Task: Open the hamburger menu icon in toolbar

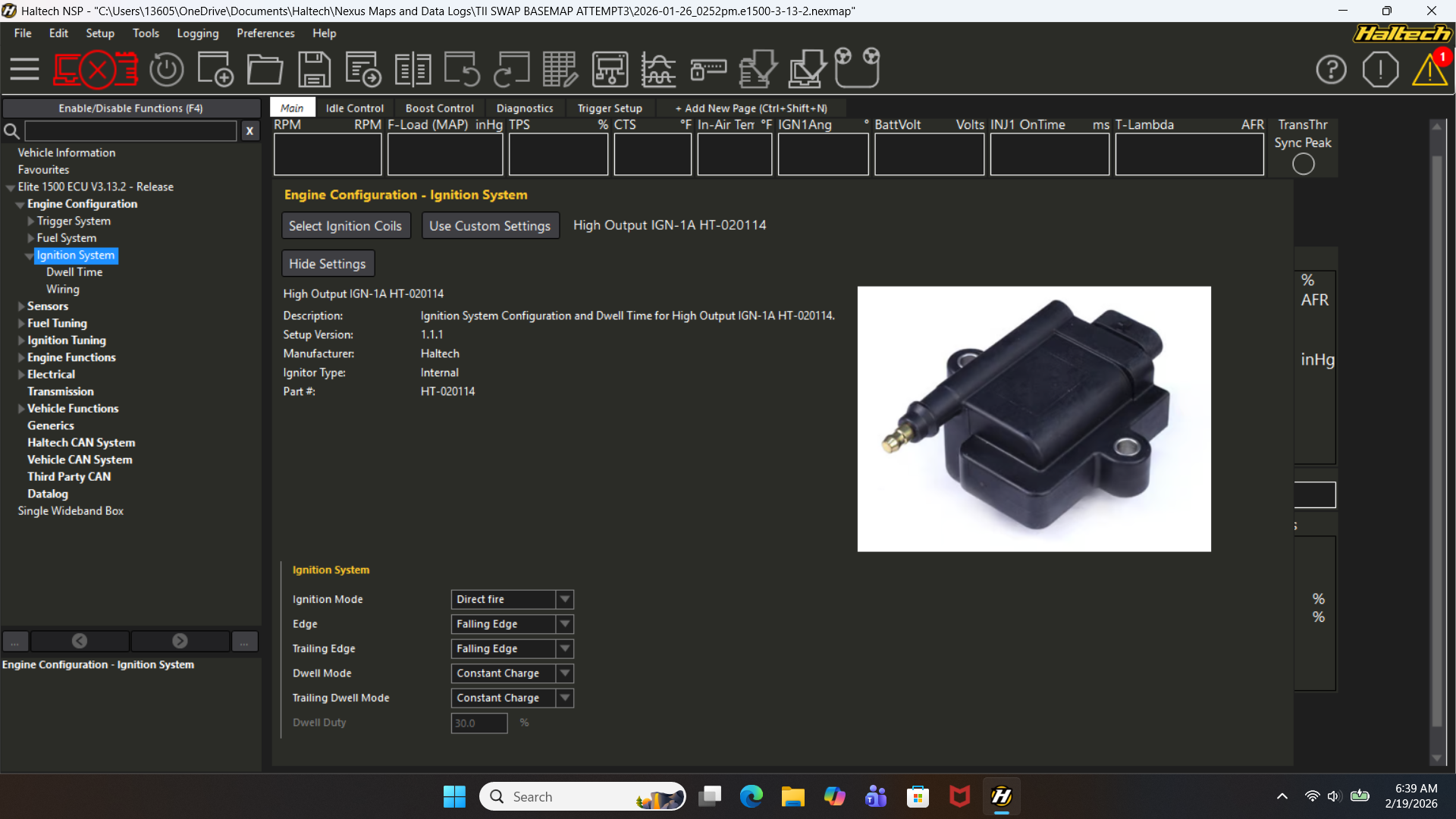Action: [x=24, y=70]
